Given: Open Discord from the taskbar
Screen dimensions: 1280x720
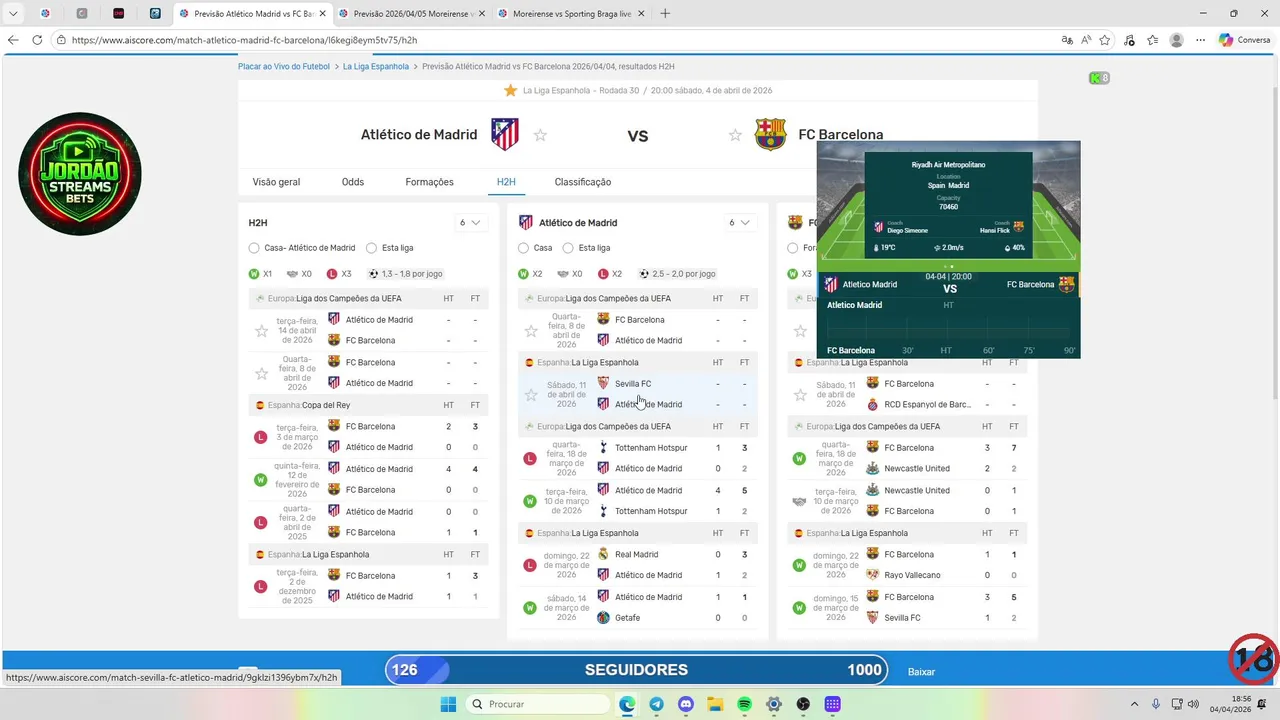Looking at the screenshot, I should (686, 704).
